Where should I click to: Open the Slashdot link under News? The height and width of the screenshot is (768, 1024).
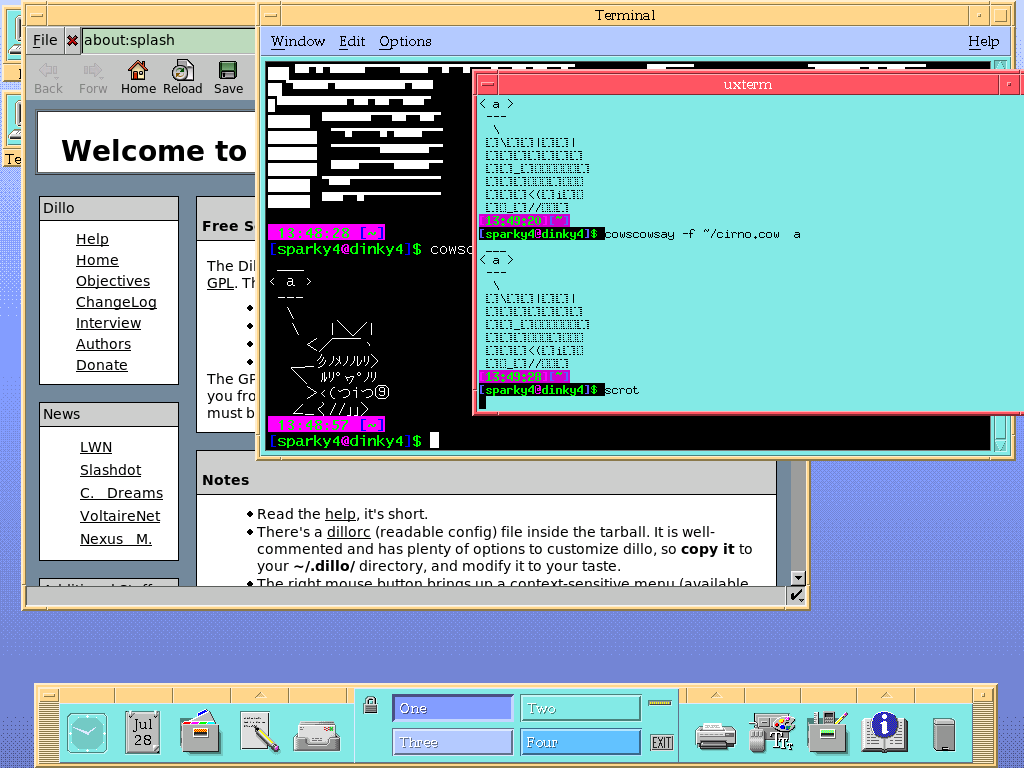110,470
